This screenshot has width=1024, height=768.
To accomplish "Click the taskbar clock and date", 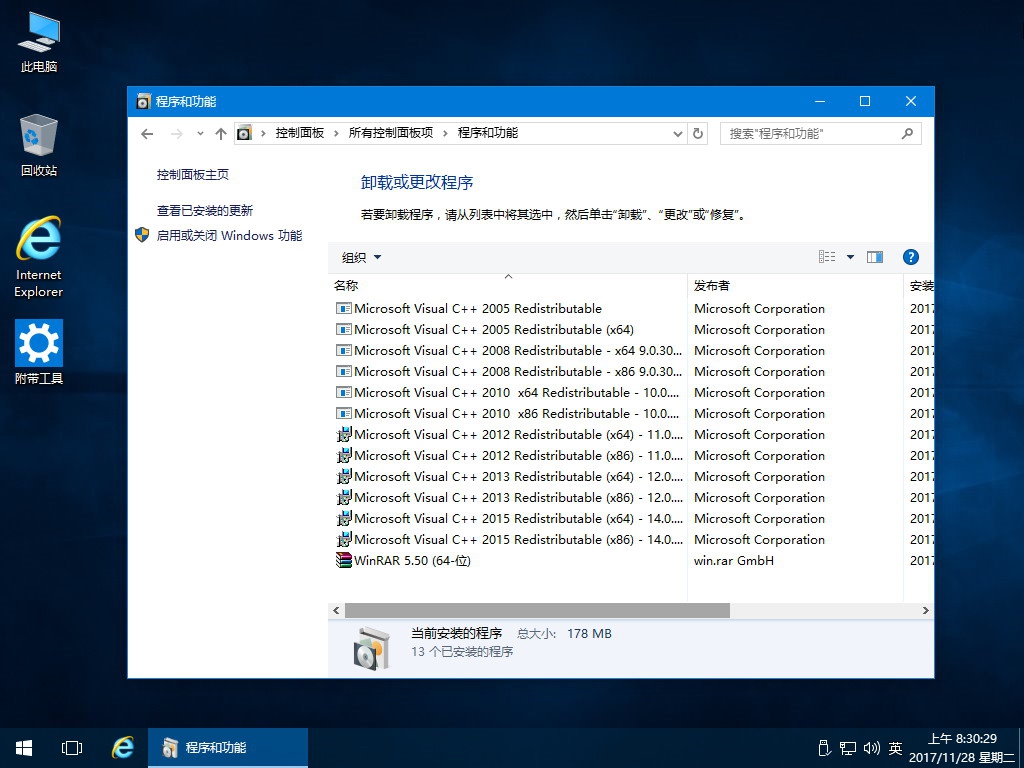I will (x=962, y=748).
